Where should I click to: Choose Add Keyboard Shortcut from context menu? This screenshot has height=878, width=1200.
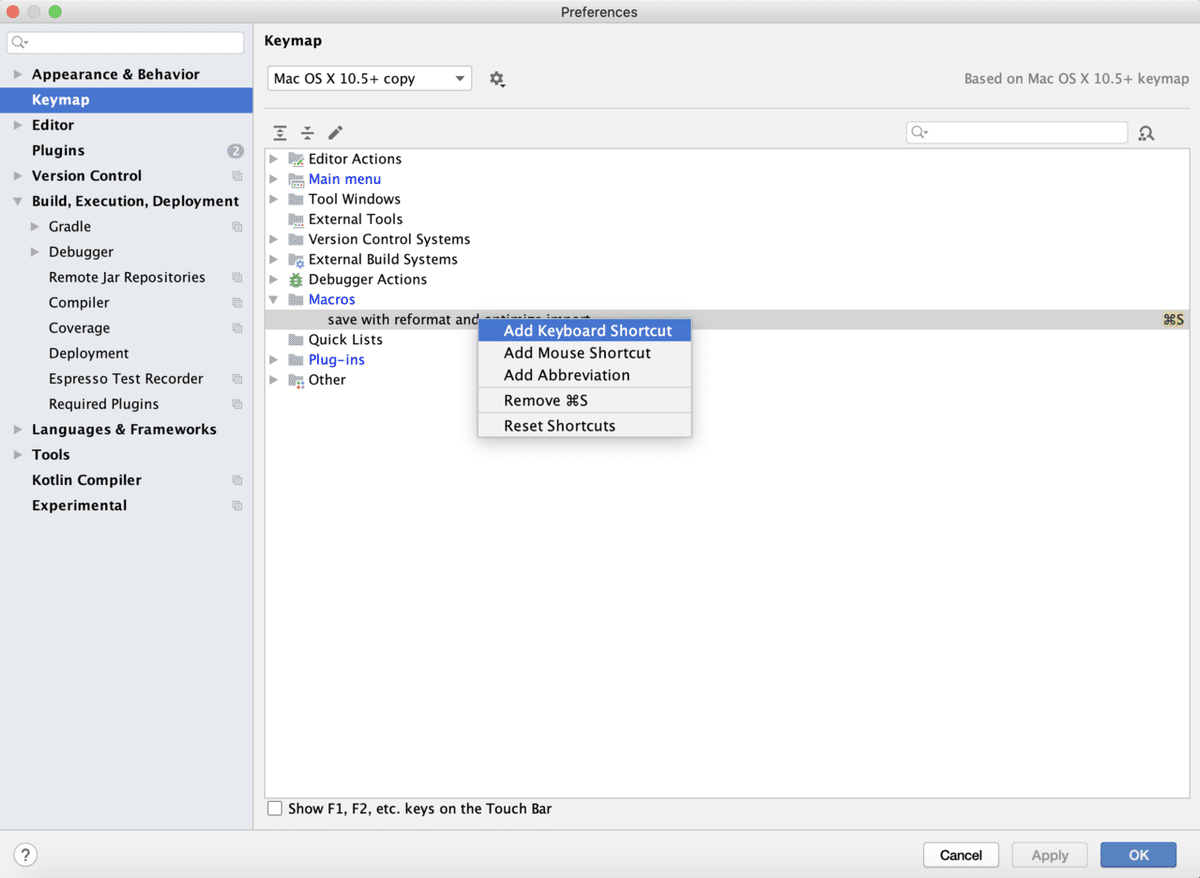[585, 331]
